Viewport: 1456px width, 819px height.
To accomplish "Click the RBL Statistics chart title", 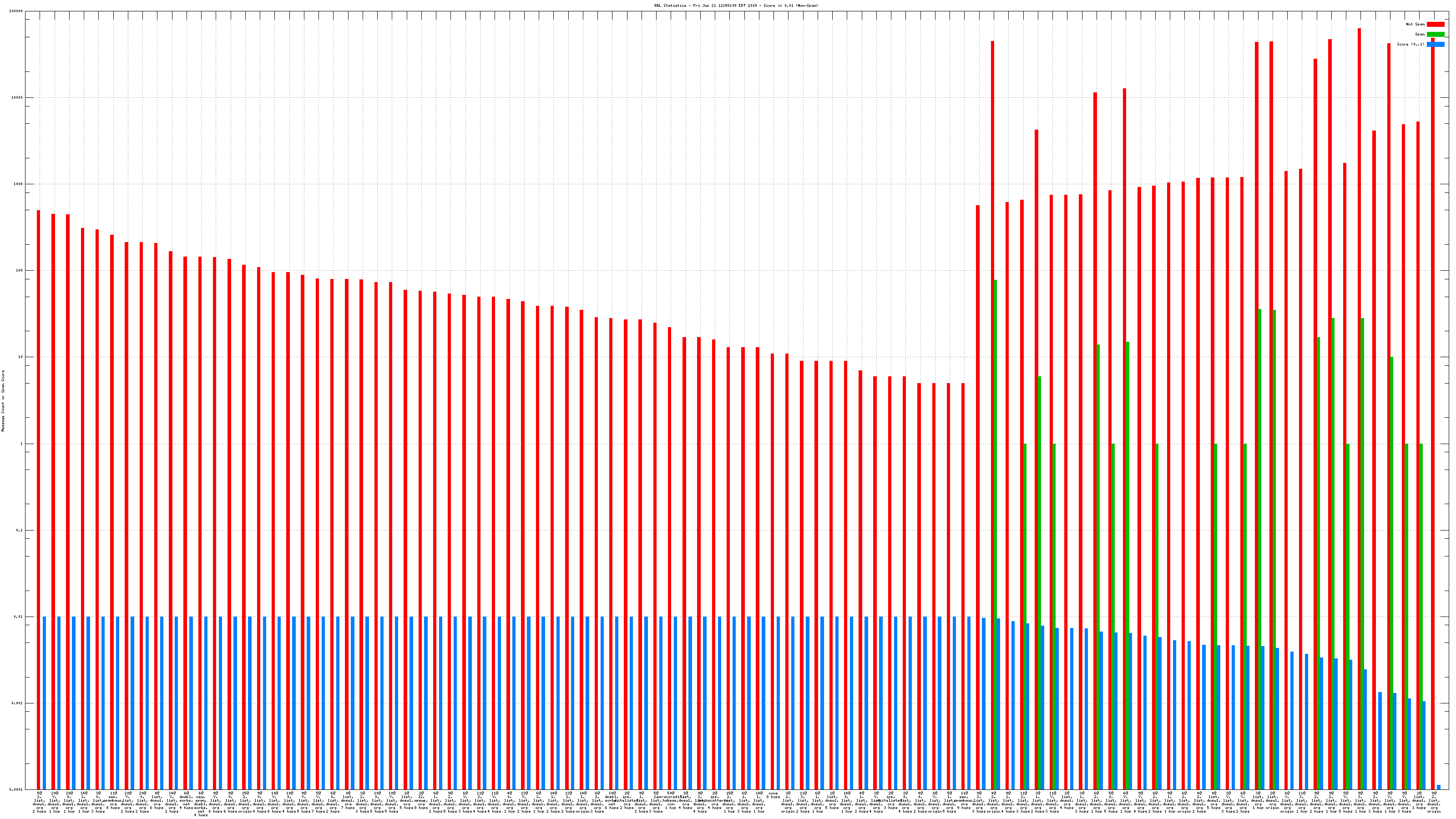I will [x=736, y=5].
